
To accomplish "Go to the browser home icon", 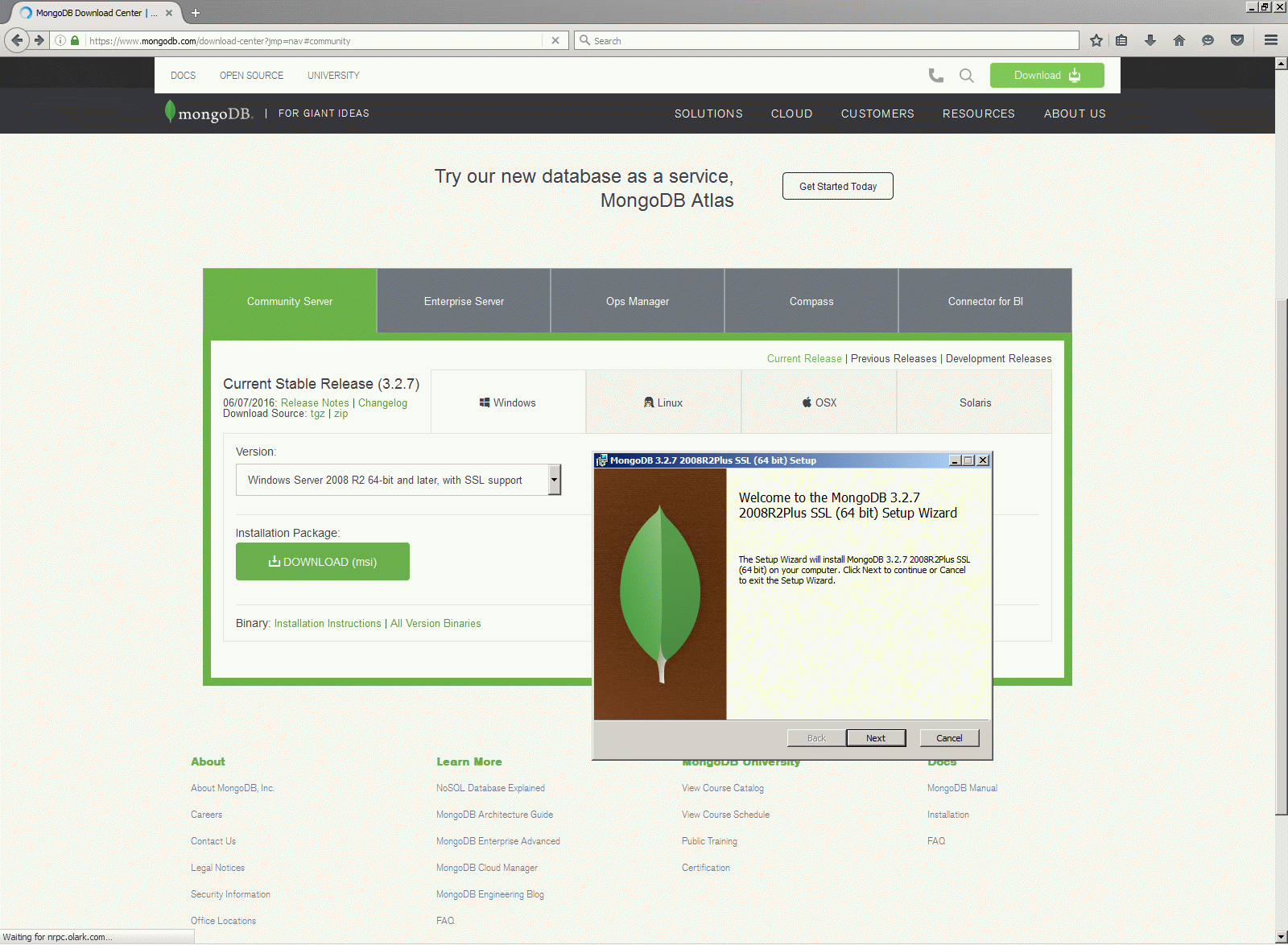I will pos(1179,40).
